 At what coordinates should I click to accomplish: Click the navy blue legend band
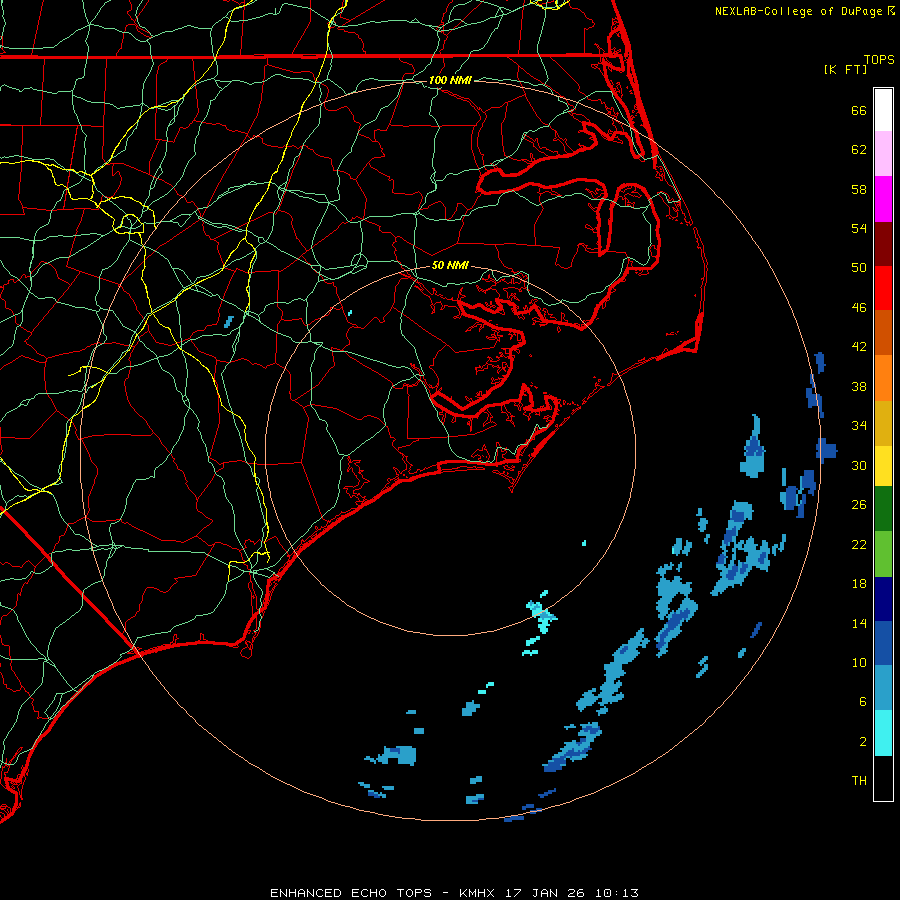883,599
